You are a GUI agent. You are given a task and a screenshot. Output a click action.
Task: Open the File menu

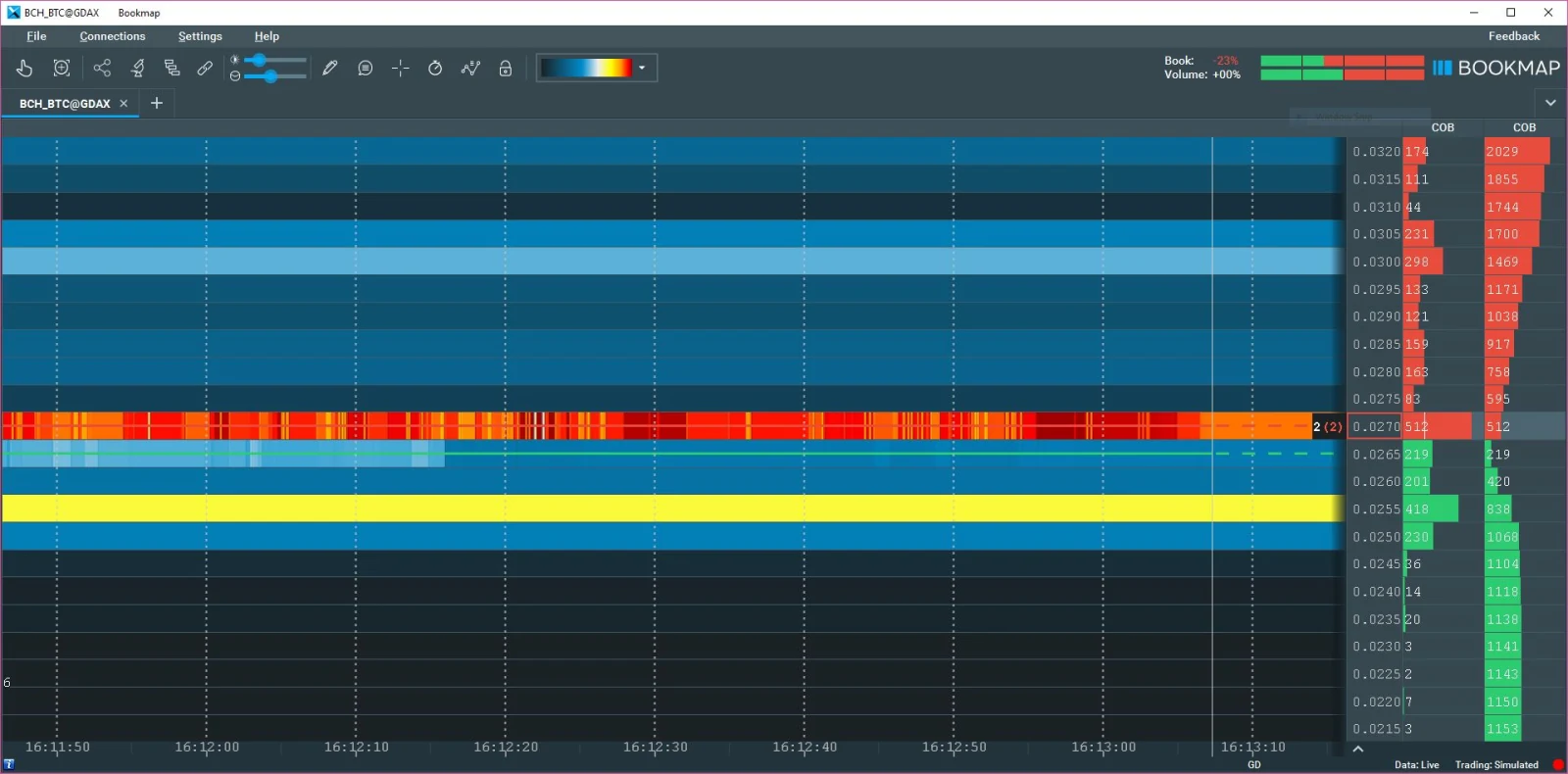[x=36, y=36]
